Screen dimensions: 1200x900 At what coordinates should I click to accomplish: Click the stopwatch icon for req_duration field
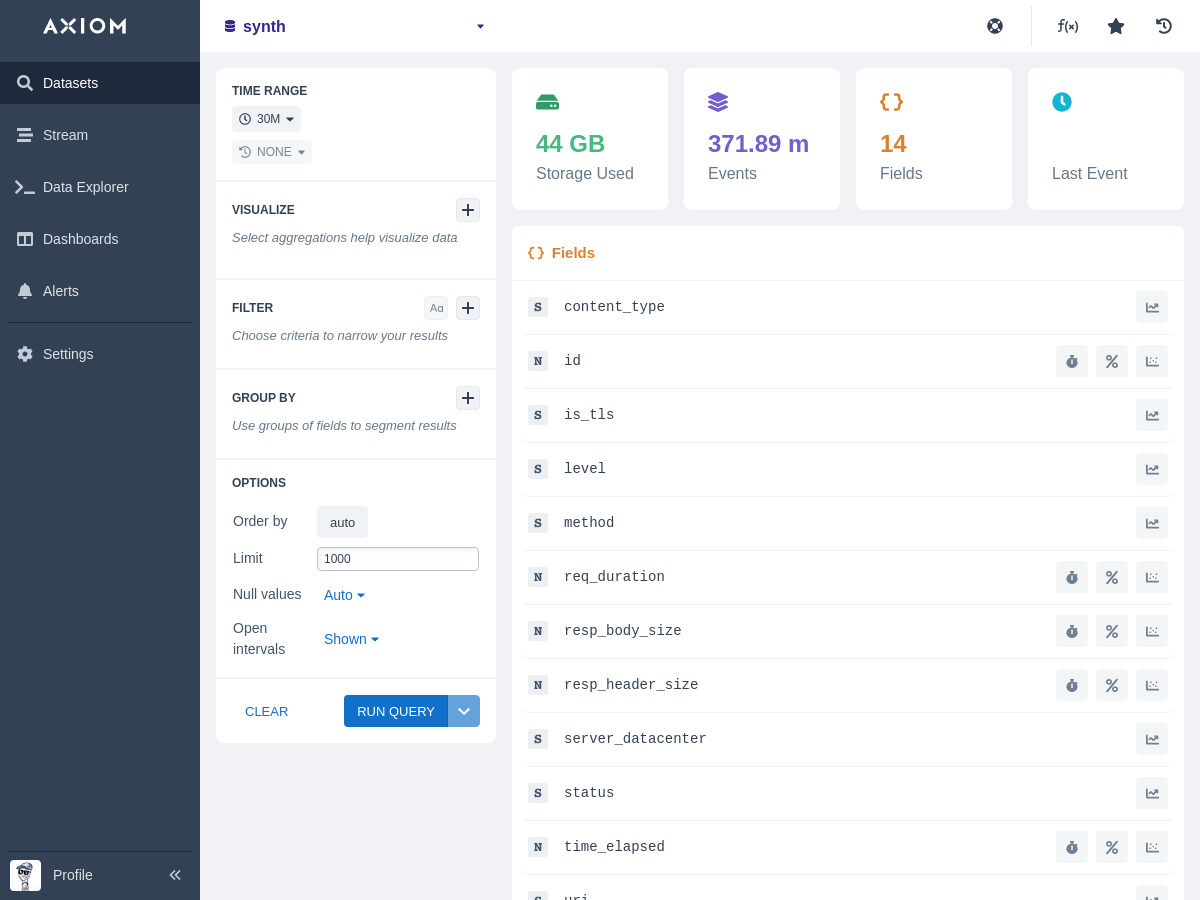1072,577
